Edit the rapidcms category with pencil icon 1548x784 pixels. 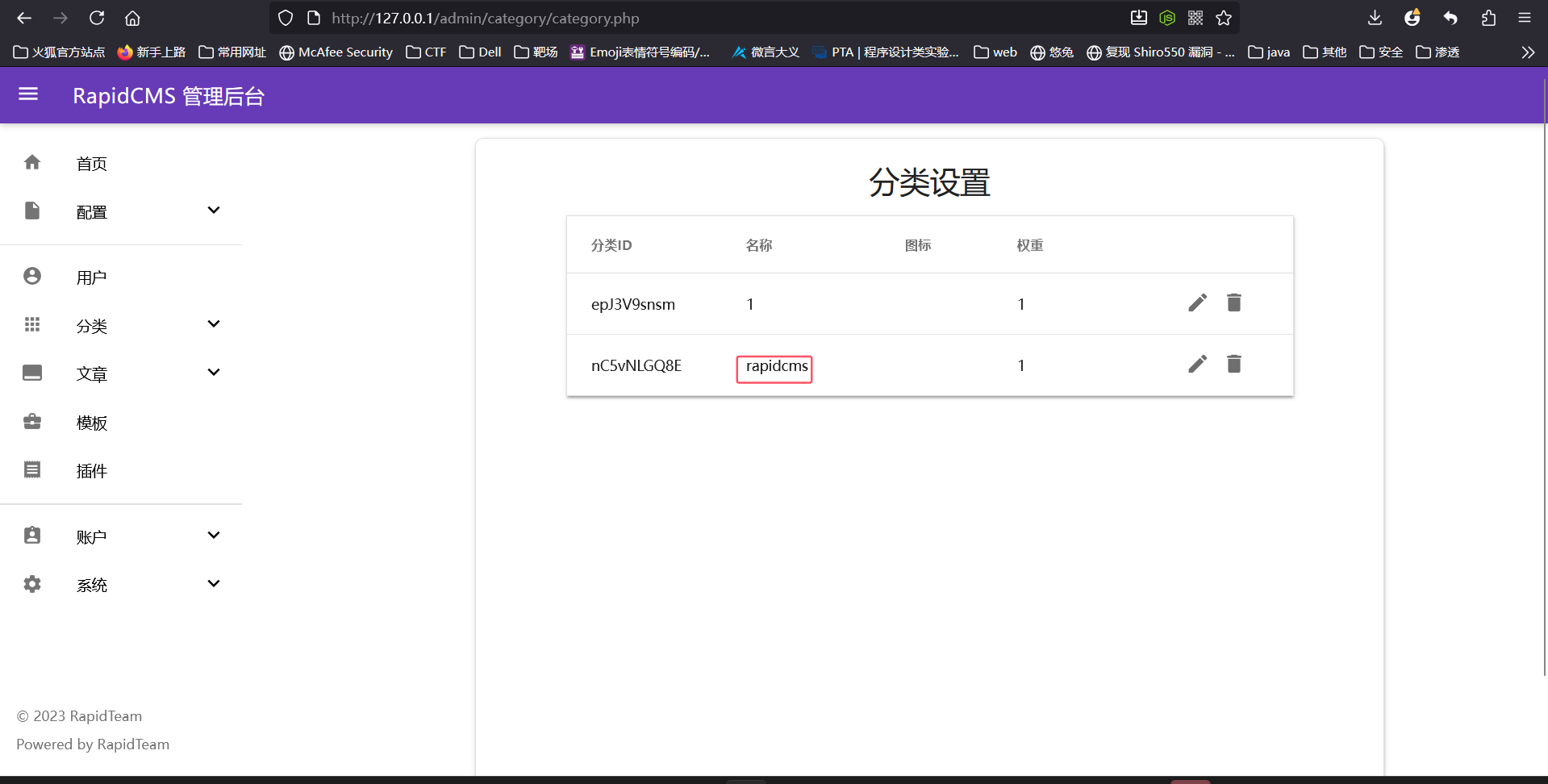[1197, 364]
